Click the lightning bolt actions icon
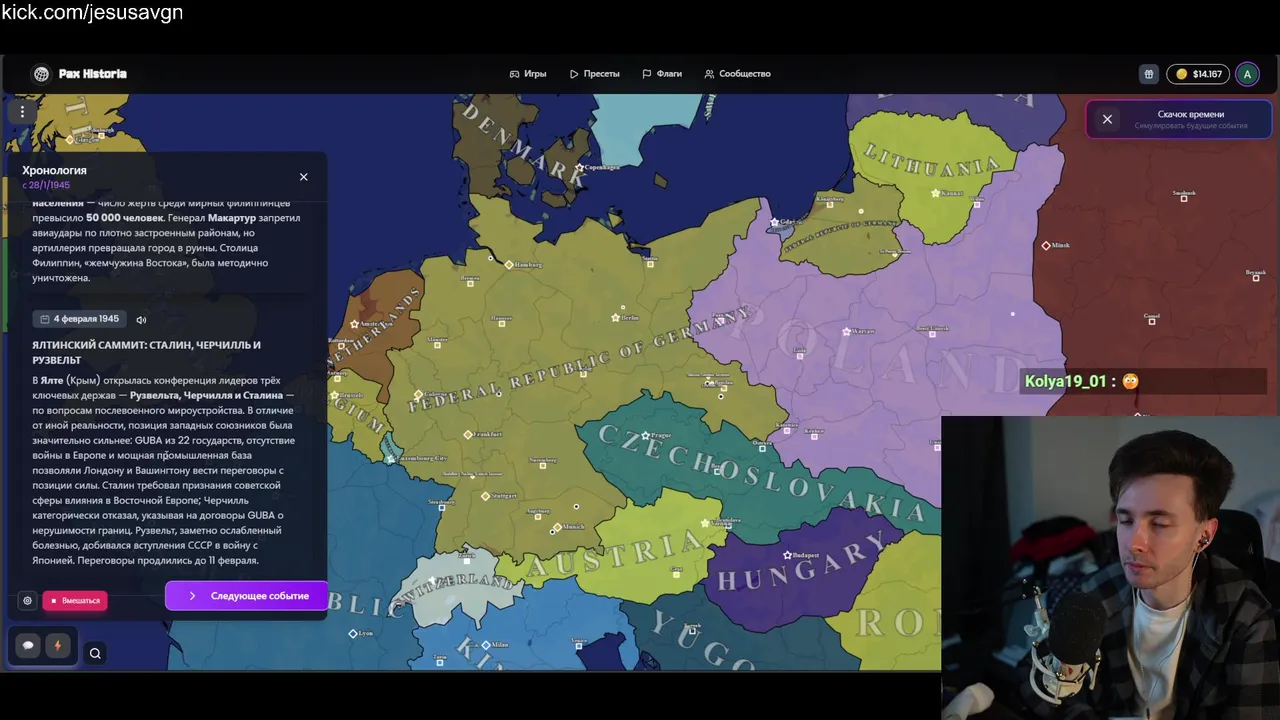 57,646
